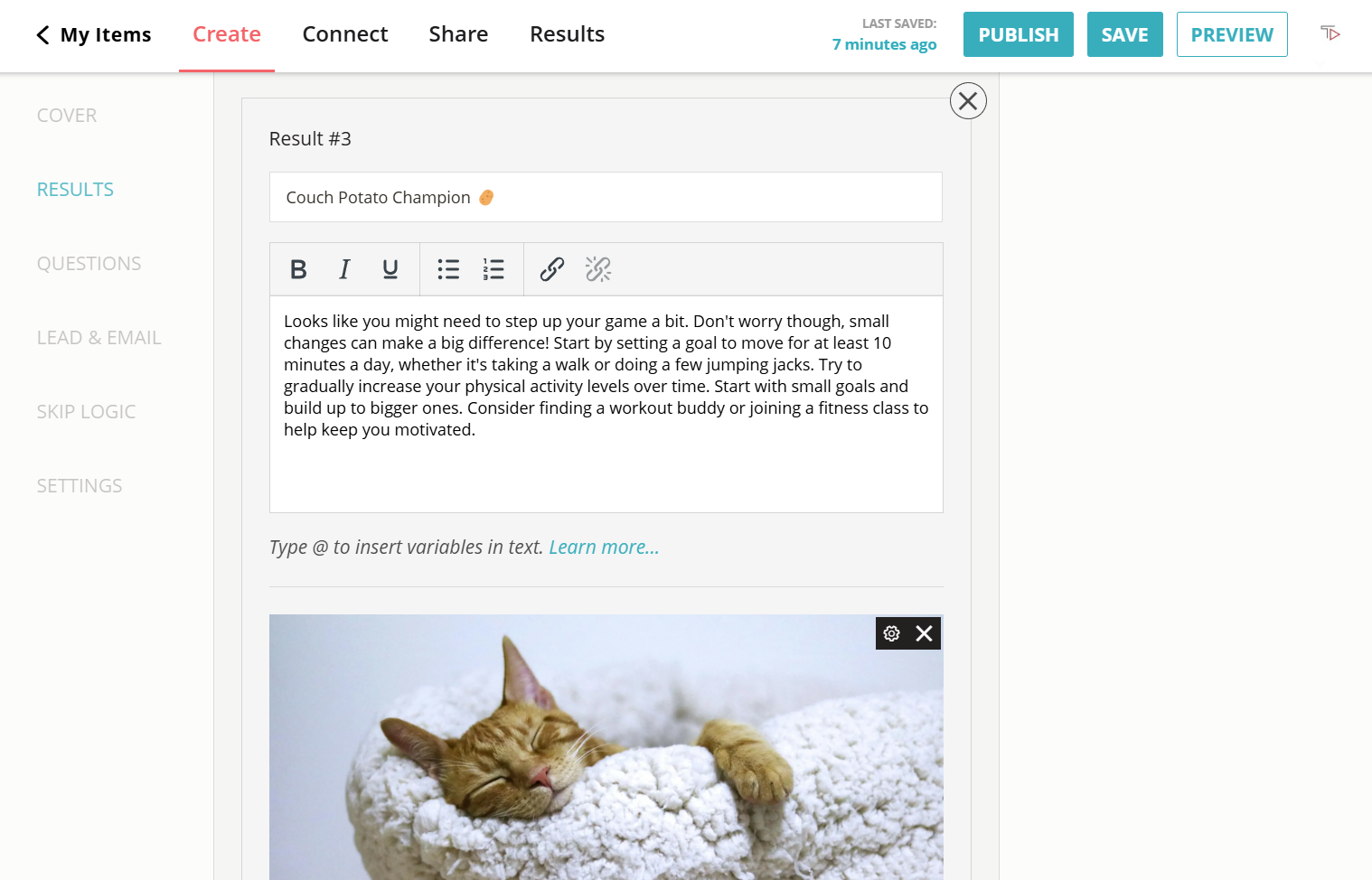The height and width of the screenshot is (880, 1372).
Task: Insert a hyperlink using the link icon
Action: click(x=551, y=268)
